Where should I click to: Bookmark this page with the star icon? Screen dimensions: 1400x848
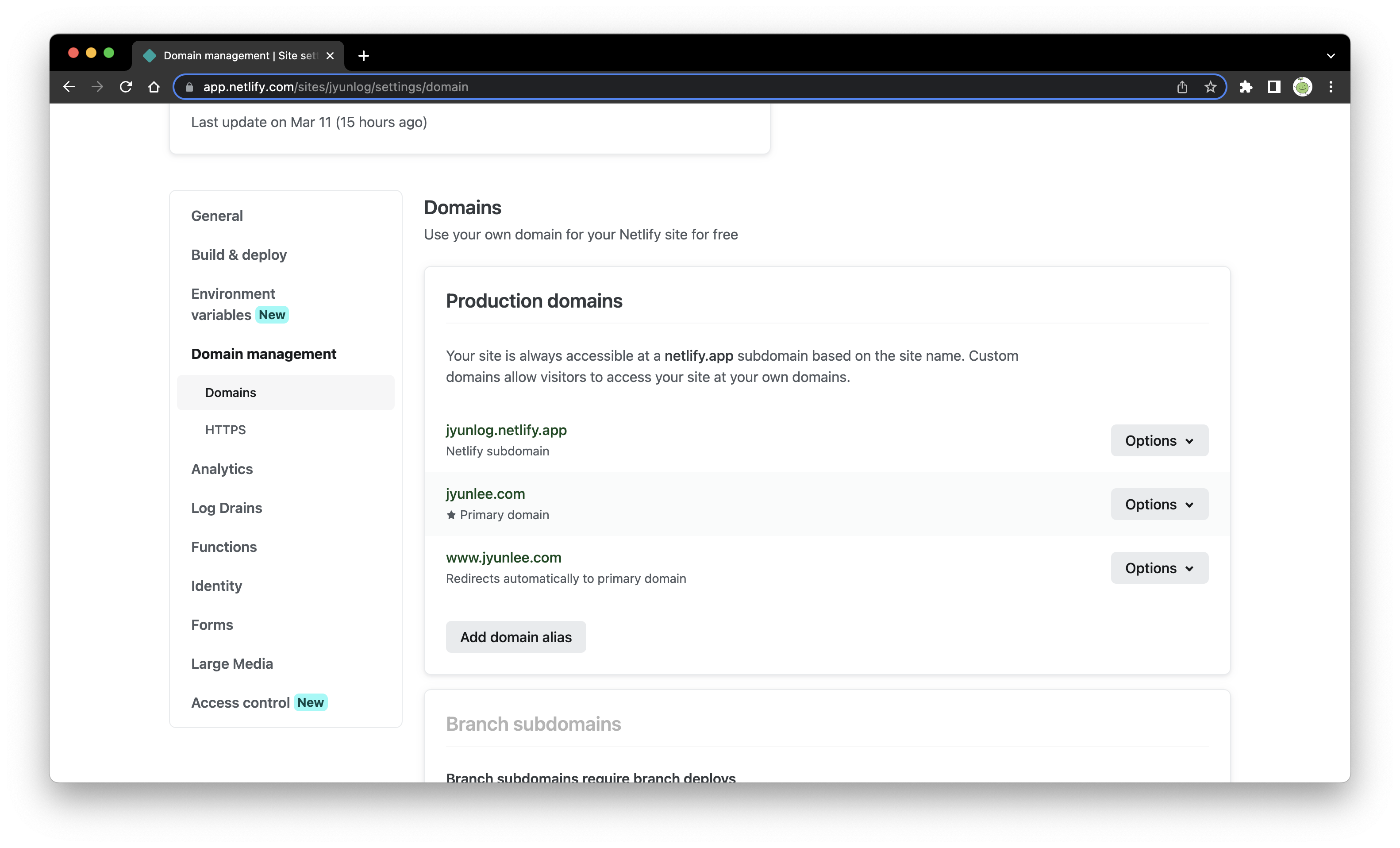pos(1210,87)
